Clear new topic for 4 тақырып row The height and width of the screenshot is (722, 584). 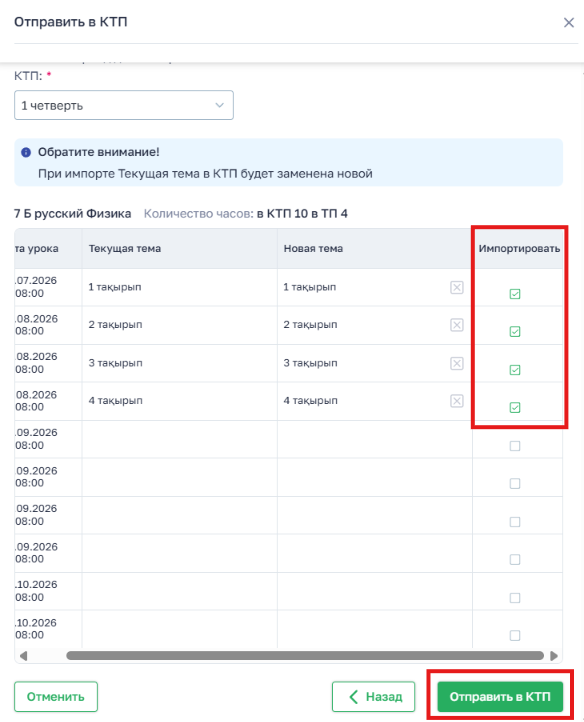pos(456,401)
